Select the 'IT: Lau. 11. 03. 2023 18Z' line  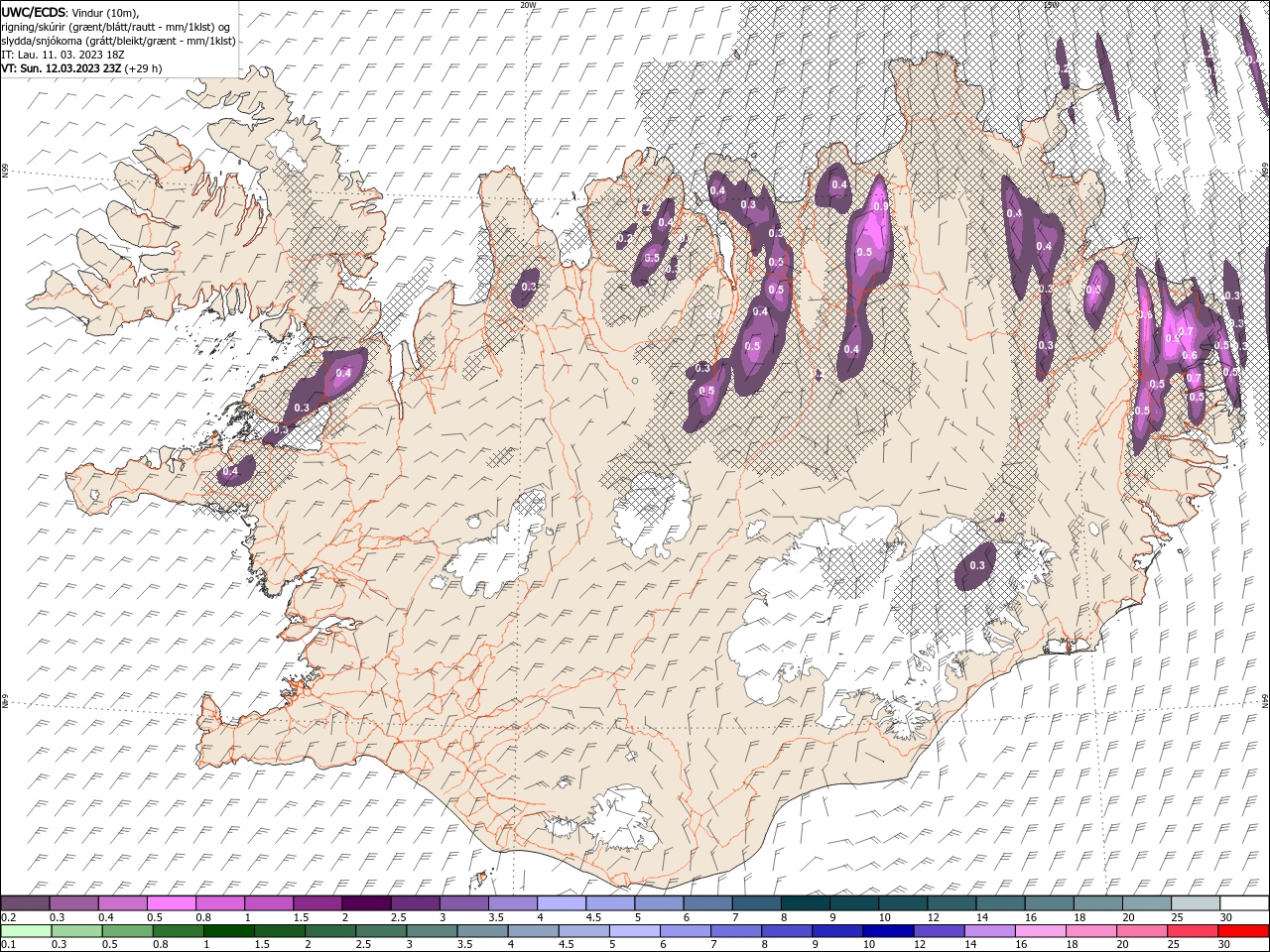tap(64, 55)
